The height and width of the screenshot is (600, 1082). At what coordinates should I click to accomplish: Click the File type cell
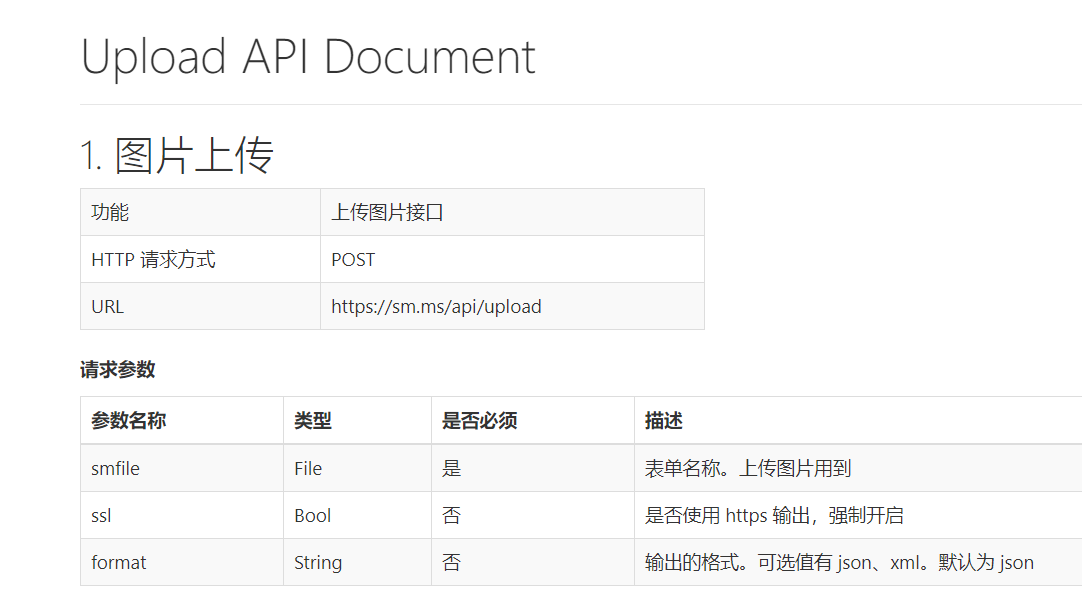[307, 468]
